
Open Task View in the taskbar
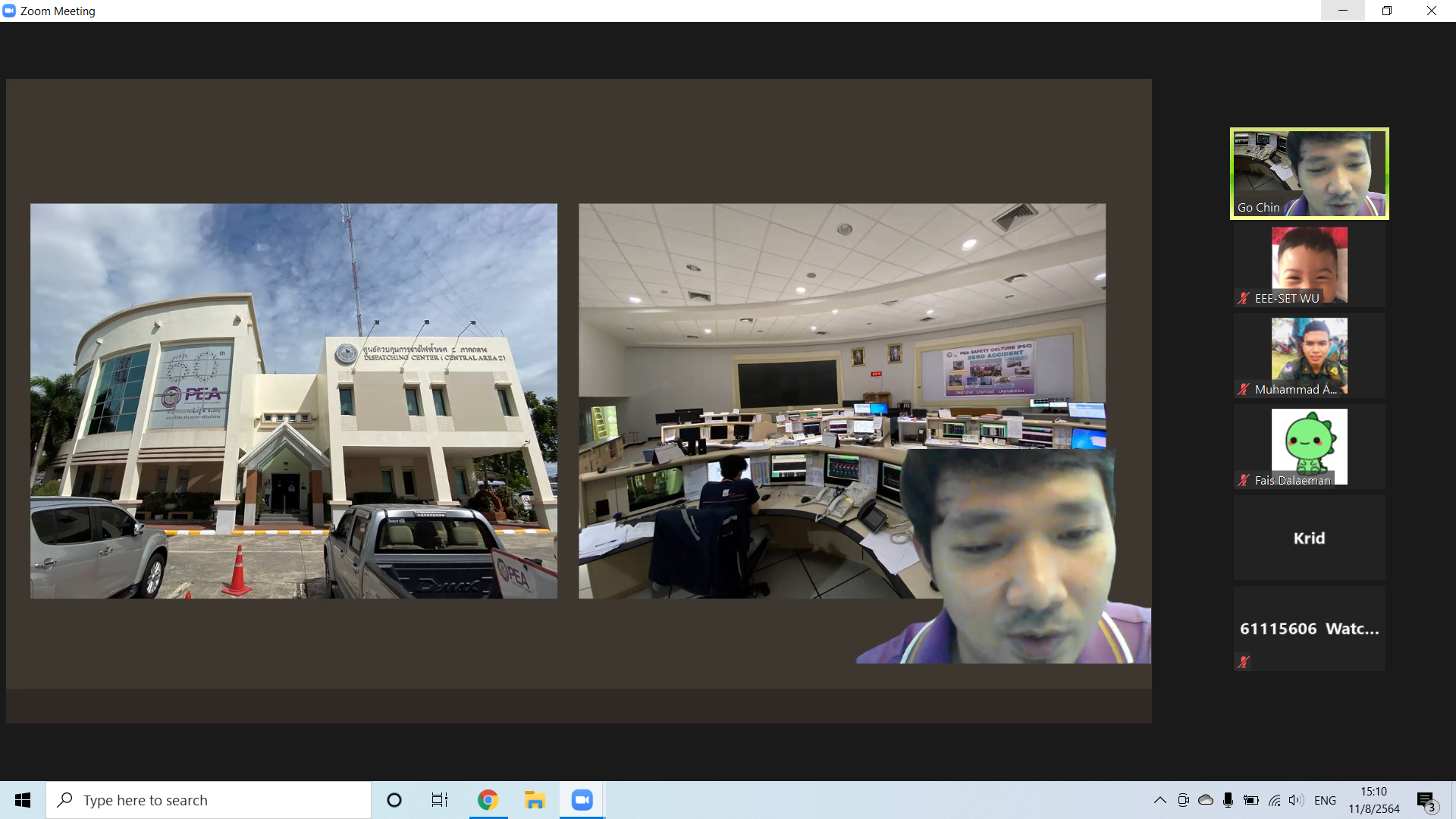click(x=440, y=800)
